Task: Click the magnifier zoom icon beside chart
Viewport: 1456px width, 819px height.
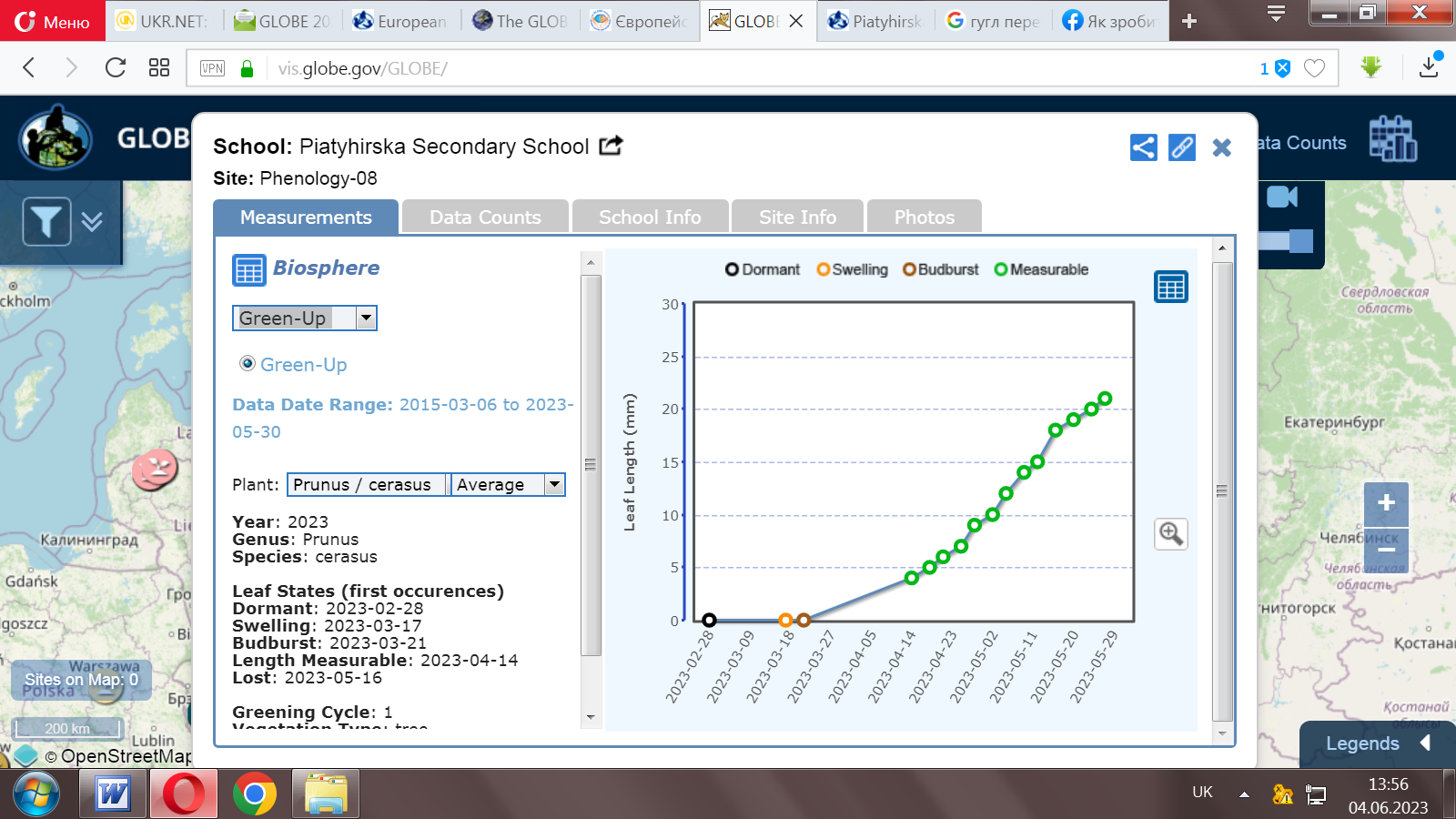Action: pyautogui.click(x=1171, y=534)
